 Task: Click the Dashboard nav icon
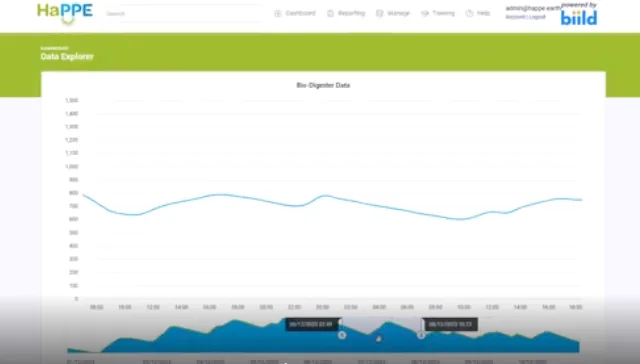(x=278, y=13)
